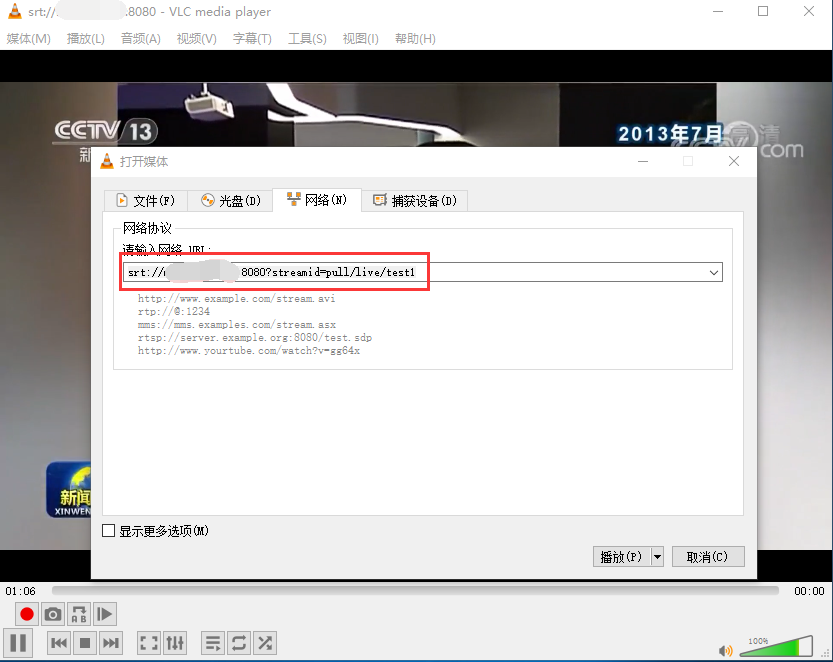
Task: Open the network URL history dropdown
Action: [x=713, y=272]
